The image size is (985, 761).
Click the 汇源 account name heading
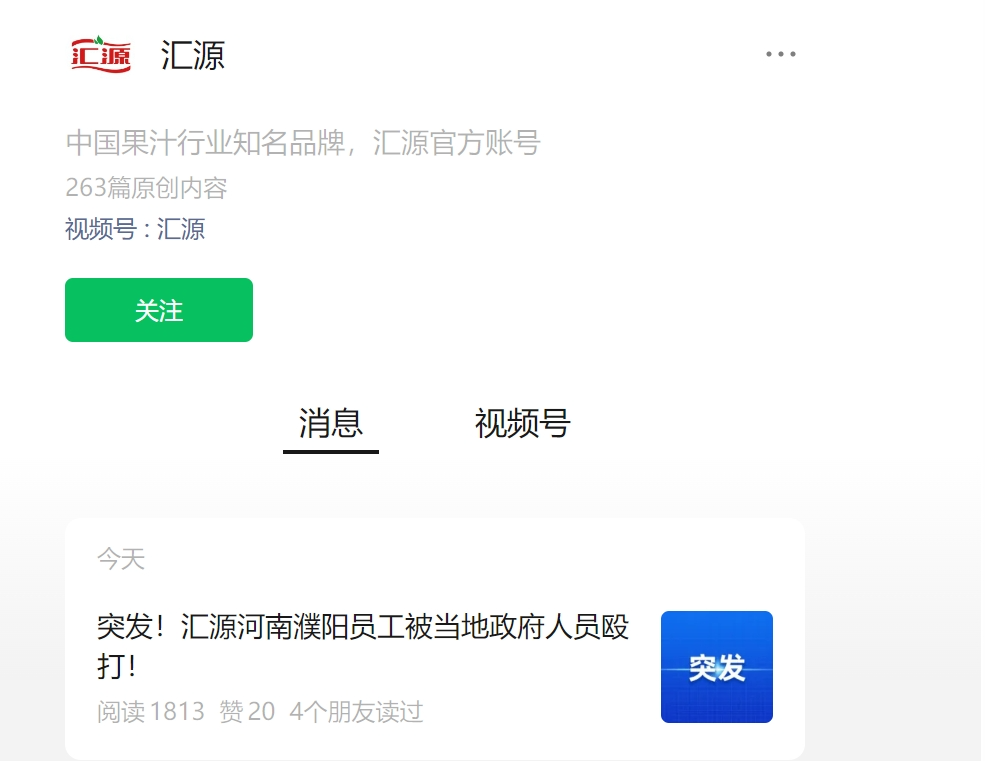coord(193,55)
